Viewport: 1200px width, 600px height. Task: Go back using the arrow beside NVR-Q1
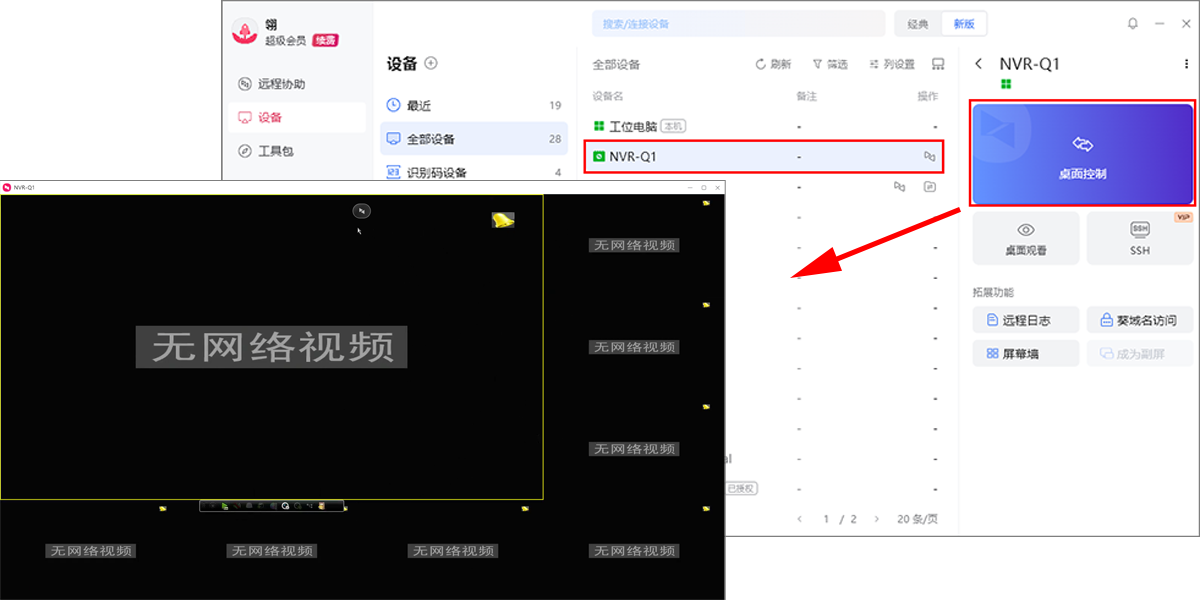tap(979, 64)
